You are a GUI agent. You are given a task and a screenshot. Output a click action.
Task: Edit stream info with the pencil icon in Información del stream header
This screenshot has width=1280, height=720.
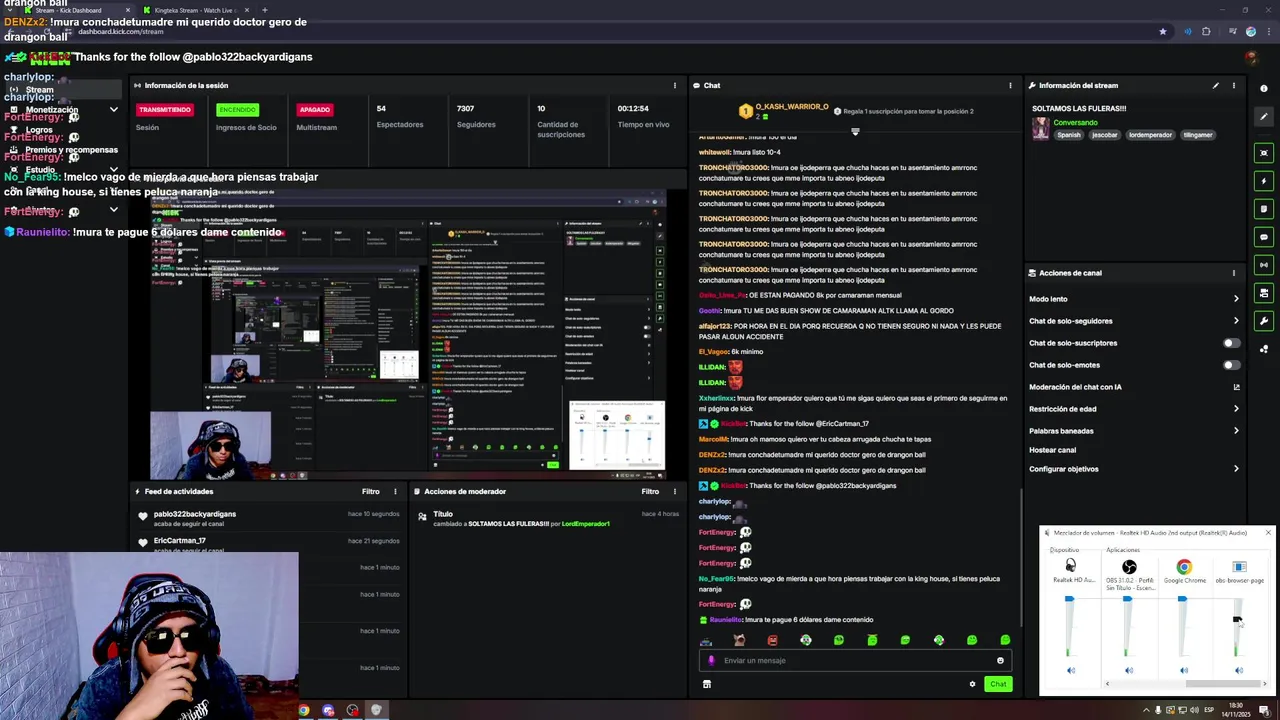point(1216,85)
